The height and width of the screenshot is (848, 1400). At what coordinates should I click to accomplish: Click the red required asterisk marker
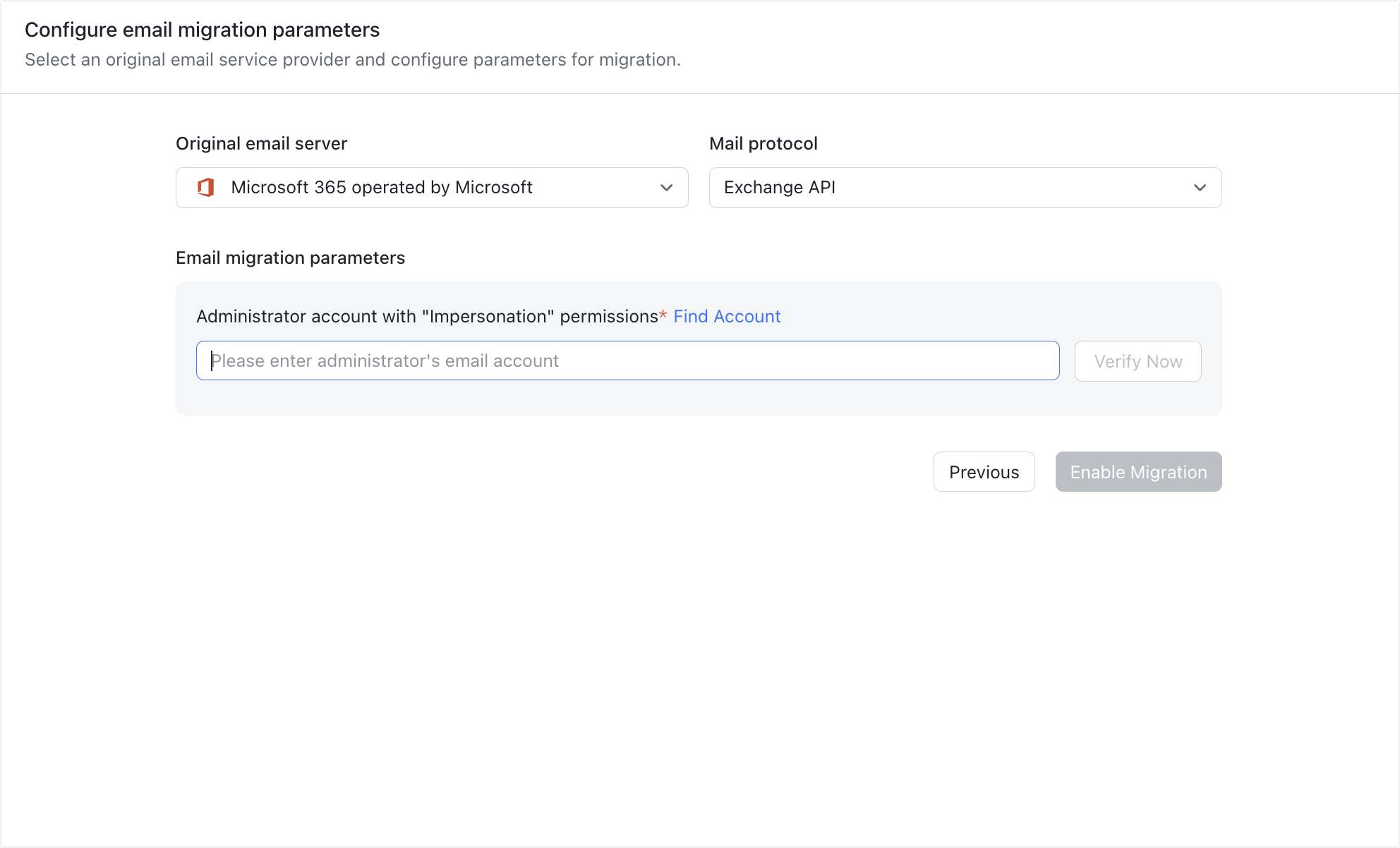point(663,316)
